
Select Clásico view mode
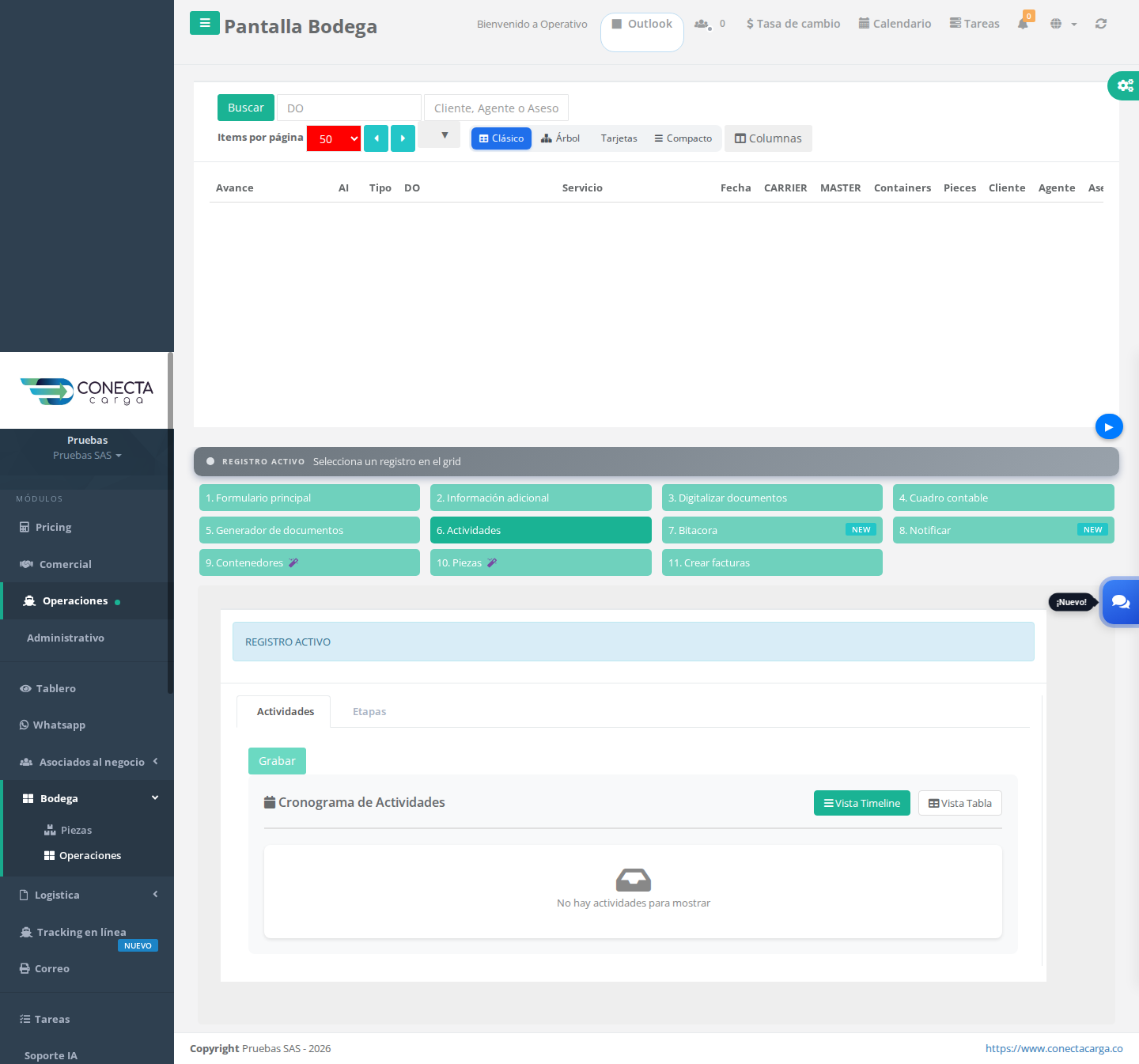tap(501, 138)
